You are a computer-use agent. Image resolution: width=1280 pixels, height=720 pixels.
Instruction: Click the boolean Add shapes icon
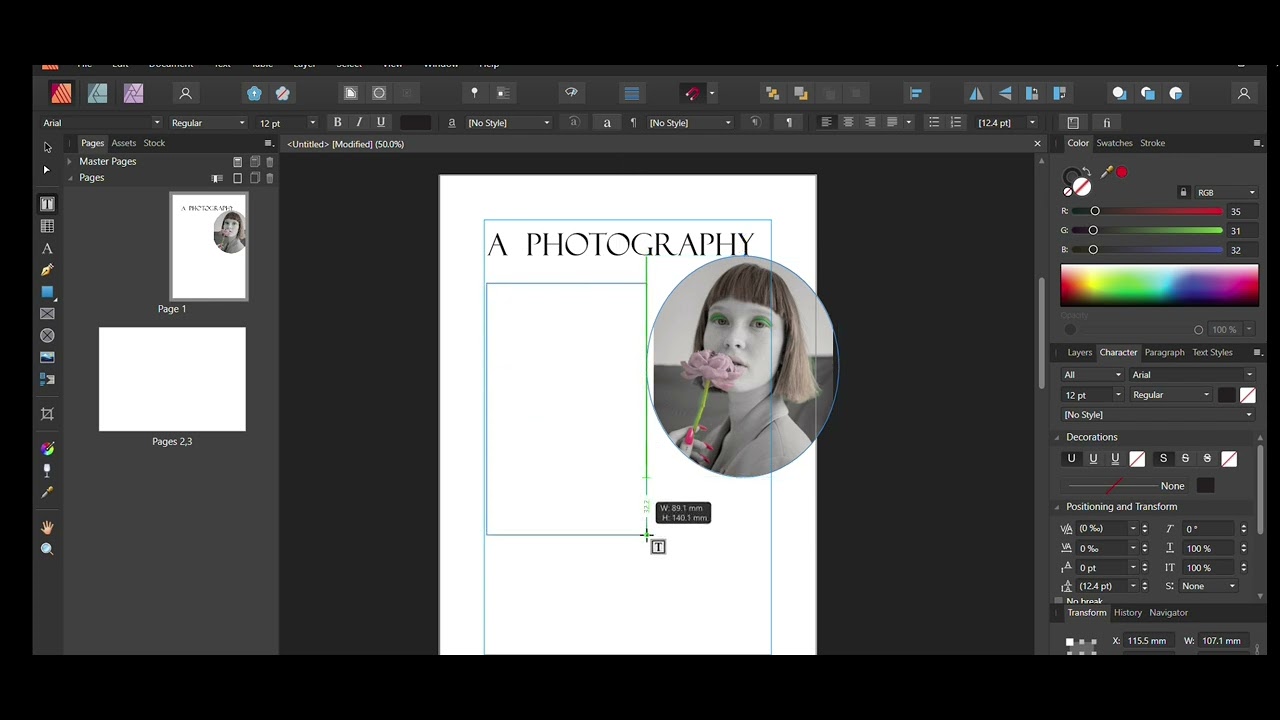[x=1119, y=93]
